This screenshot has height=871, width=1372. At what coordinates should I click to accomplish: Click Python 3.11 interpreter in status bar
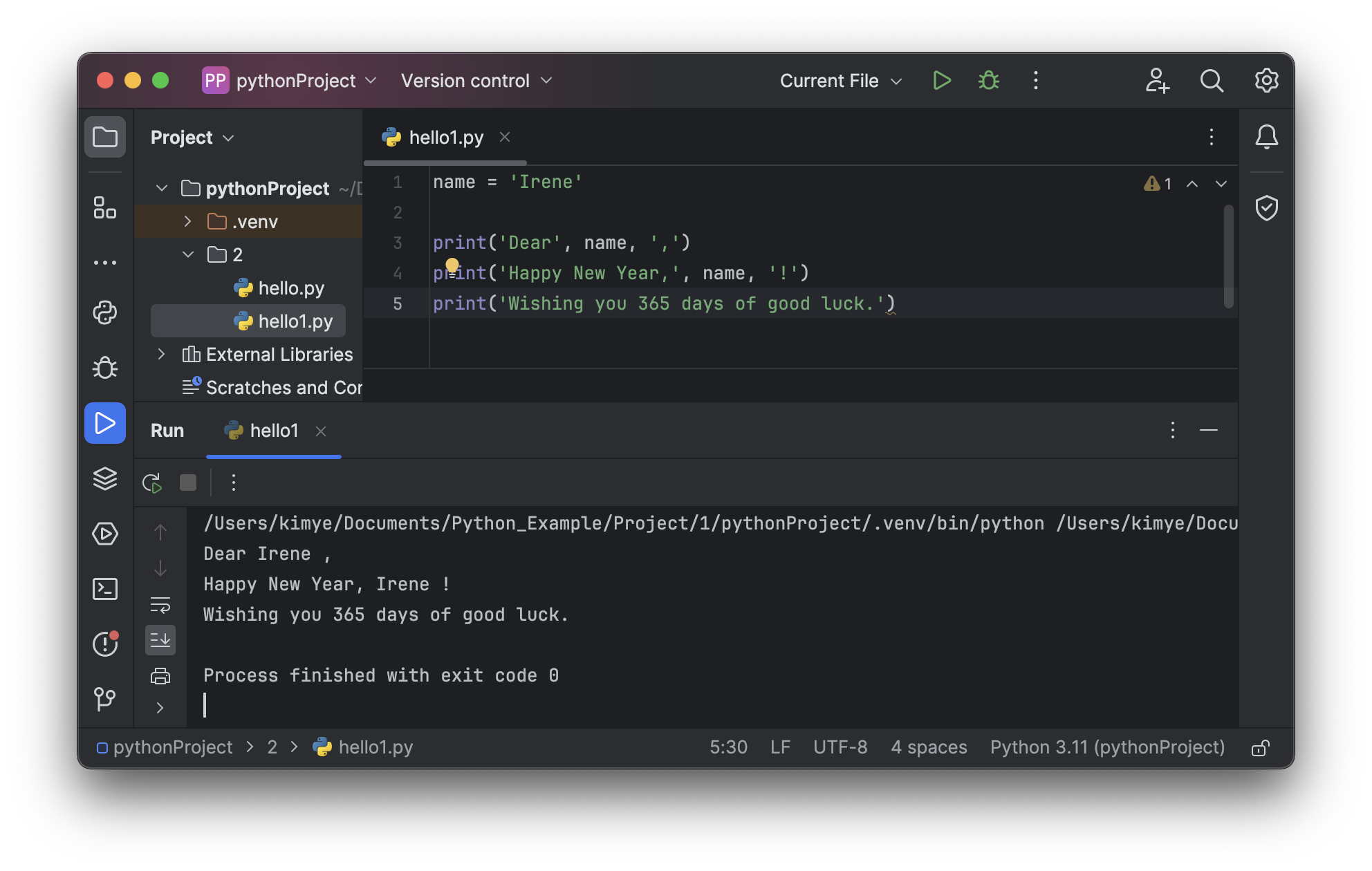[x=1106, y=747]
